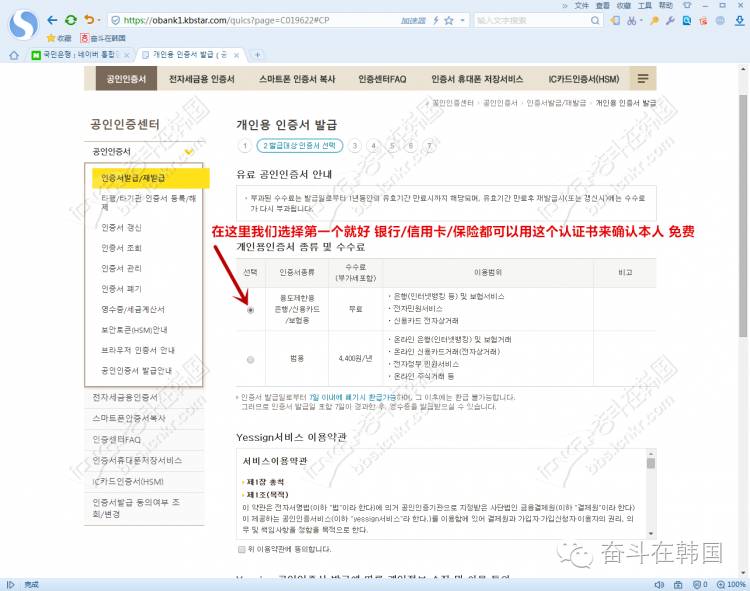Open the wrench tools icon
The image size is (750, 591).
coord(670,21)
